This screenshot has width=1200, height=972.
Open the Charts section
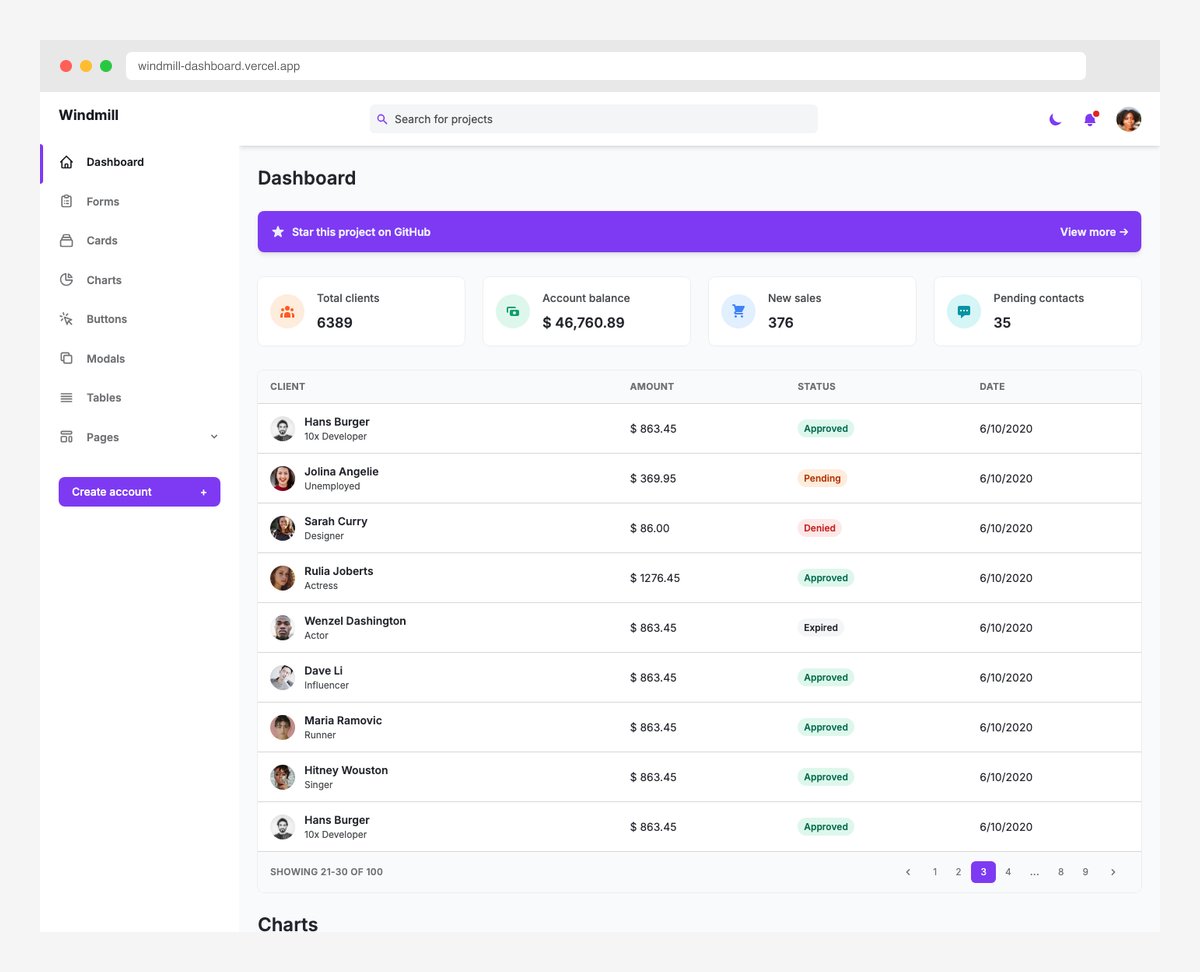[103, 280]
